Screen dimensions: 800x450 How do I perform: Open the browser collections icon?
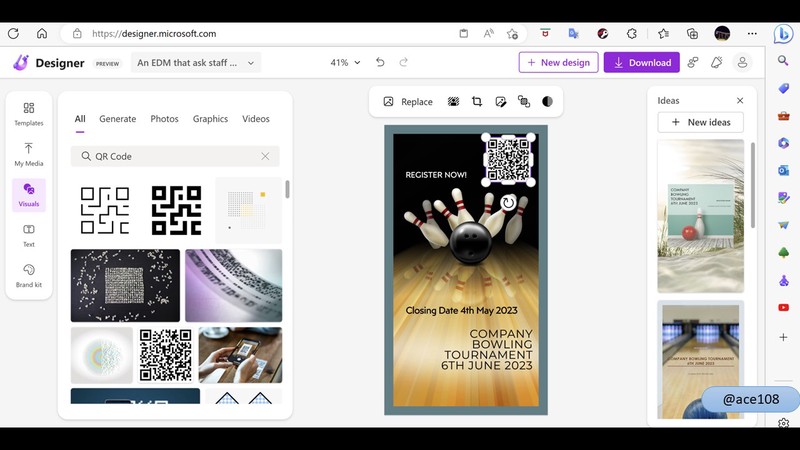point(692,34)
